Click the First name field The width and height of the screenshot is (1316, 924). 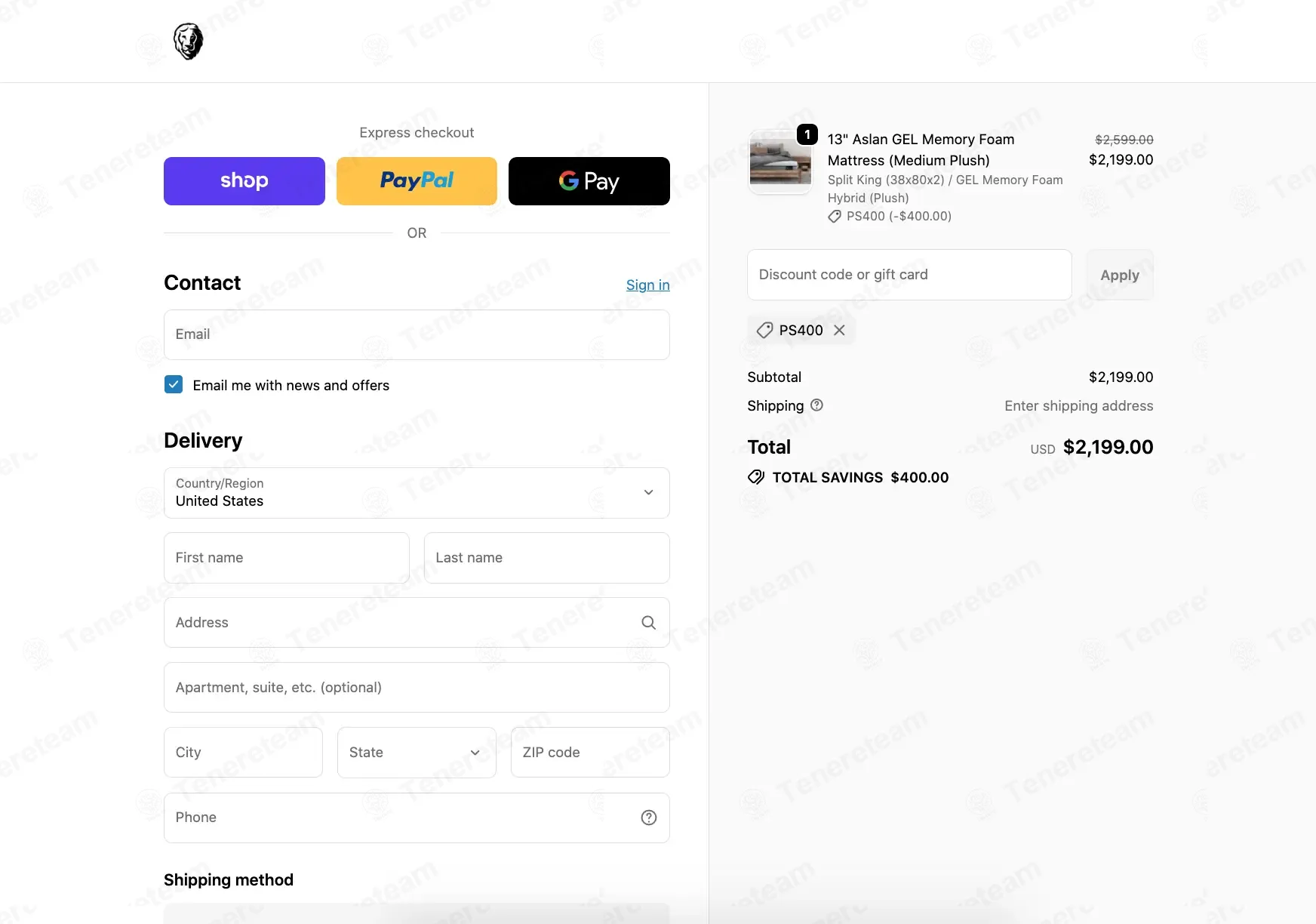[287, 558]
